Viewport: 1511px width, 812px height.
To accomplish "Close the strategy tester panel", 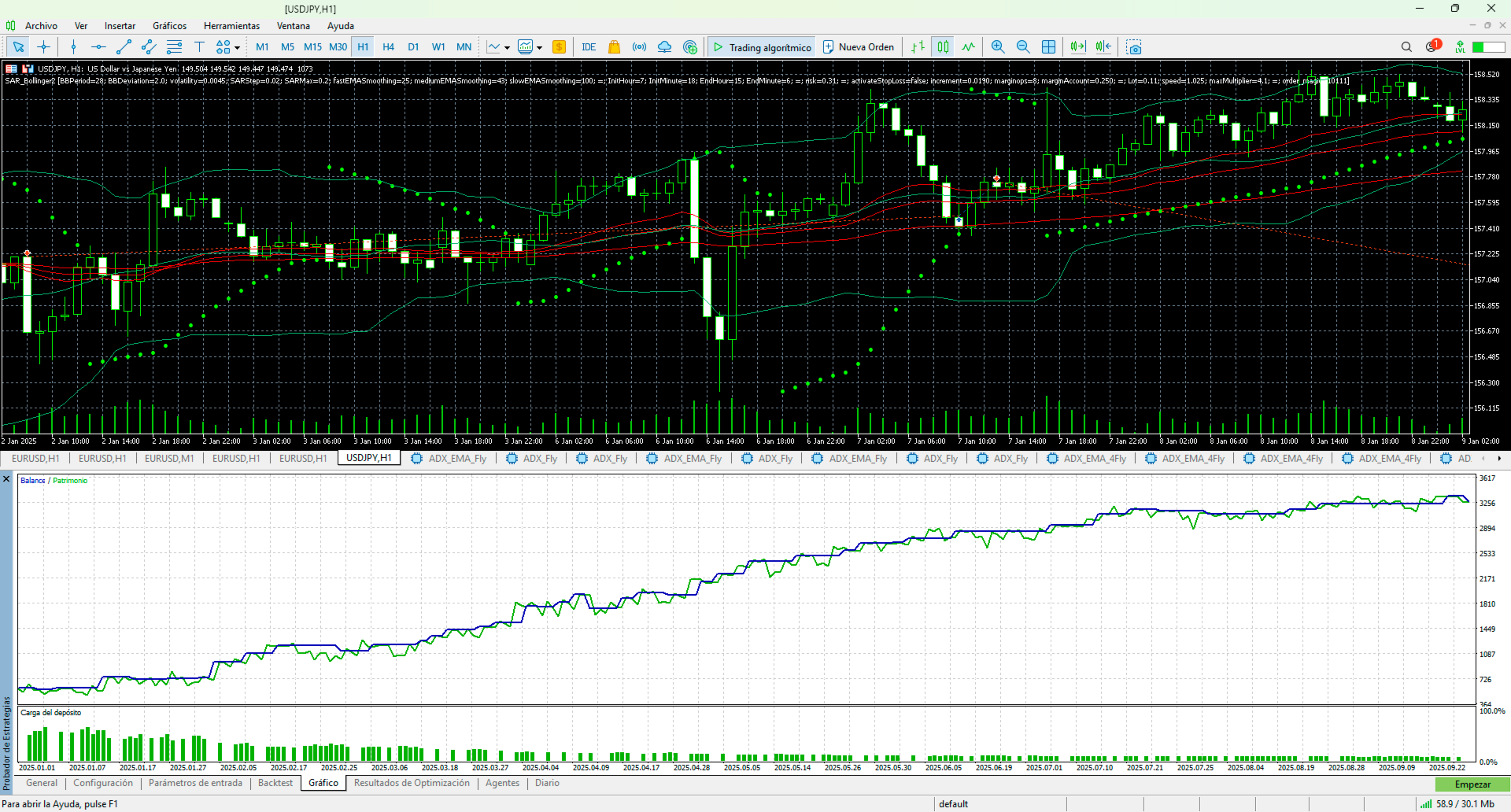I will pyautogui.click(x=6, y=479).
